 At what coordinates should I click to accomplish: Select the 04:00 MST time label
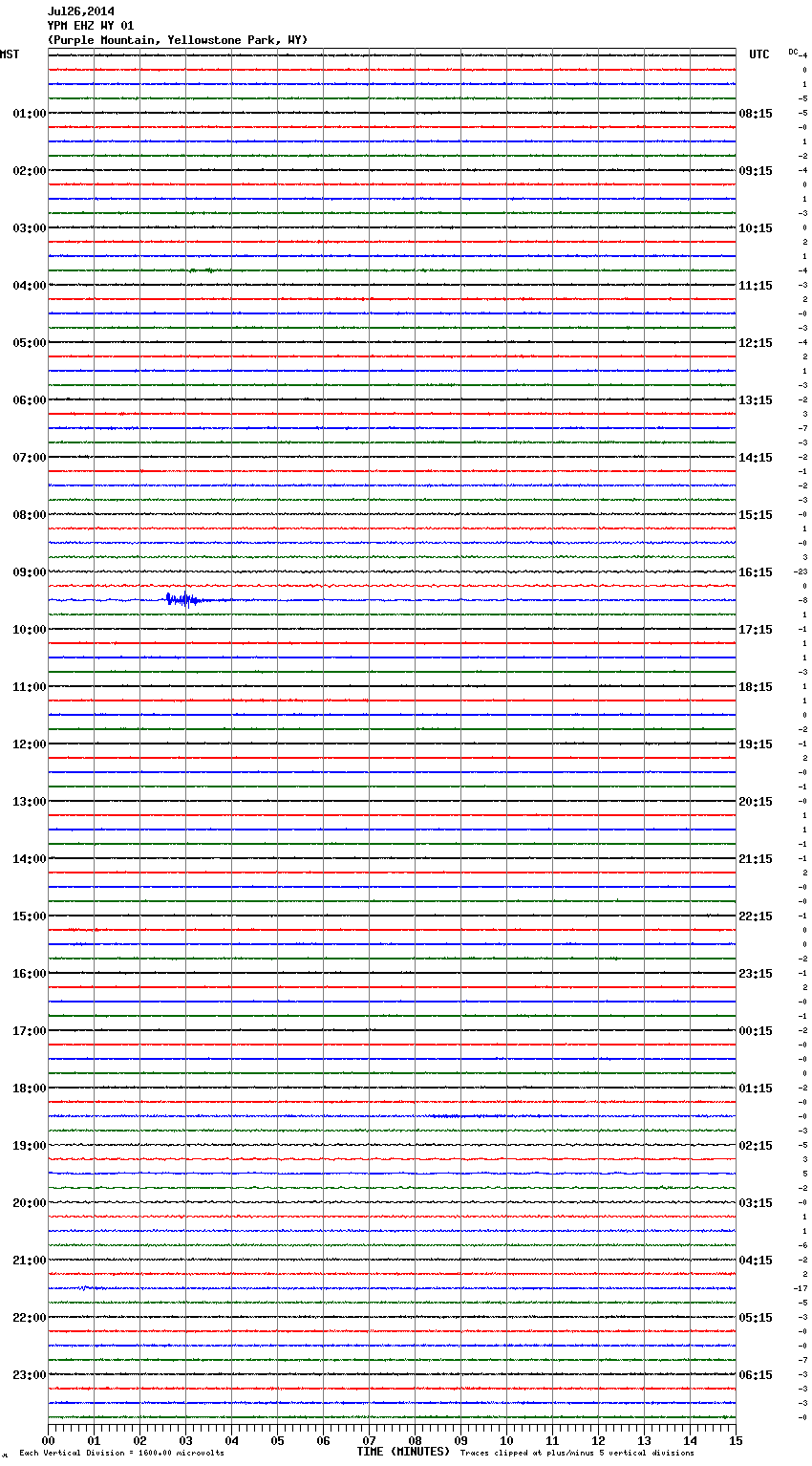pyautogui.click(x=29, y=286)
